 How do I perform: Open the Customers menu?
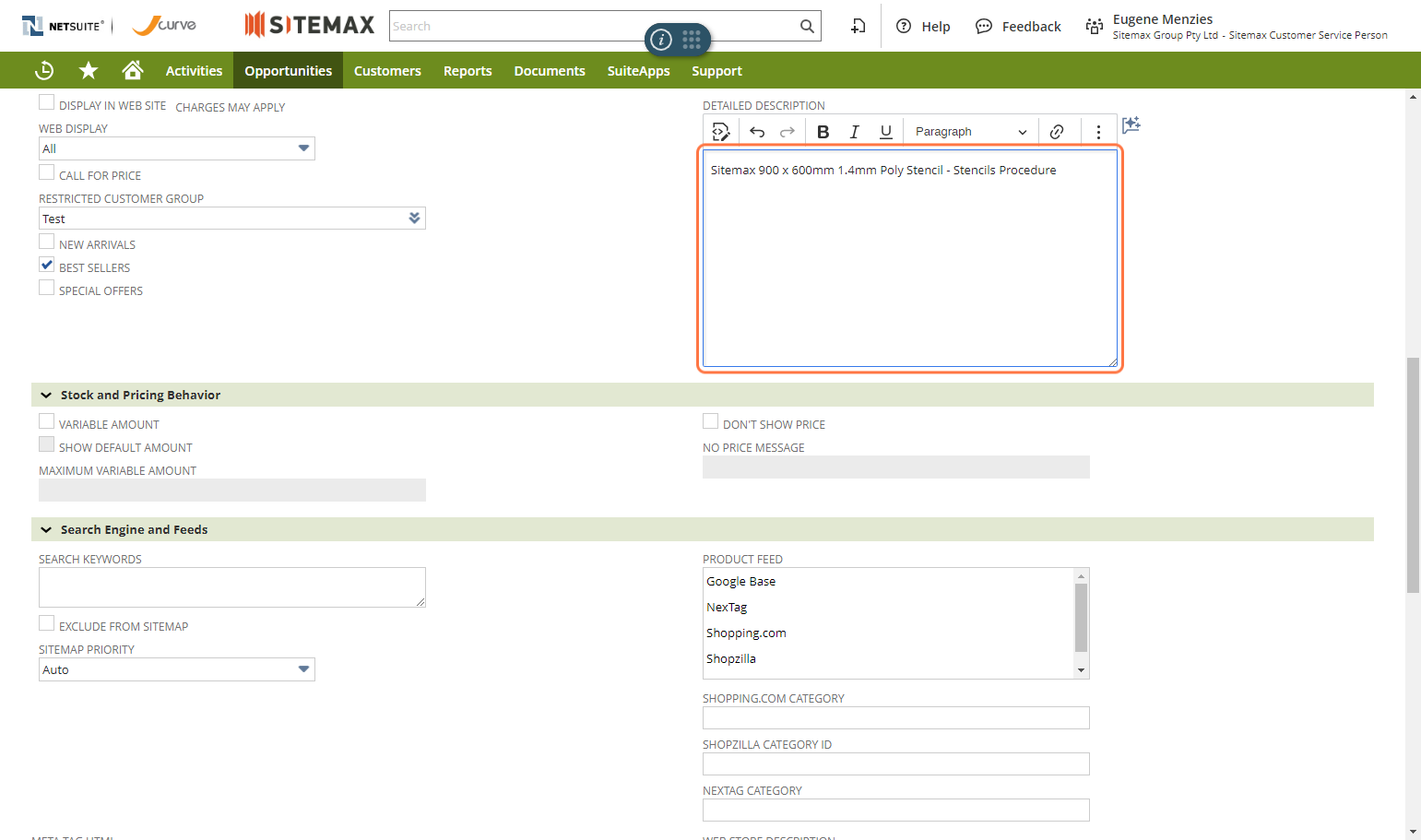[387, 71]
